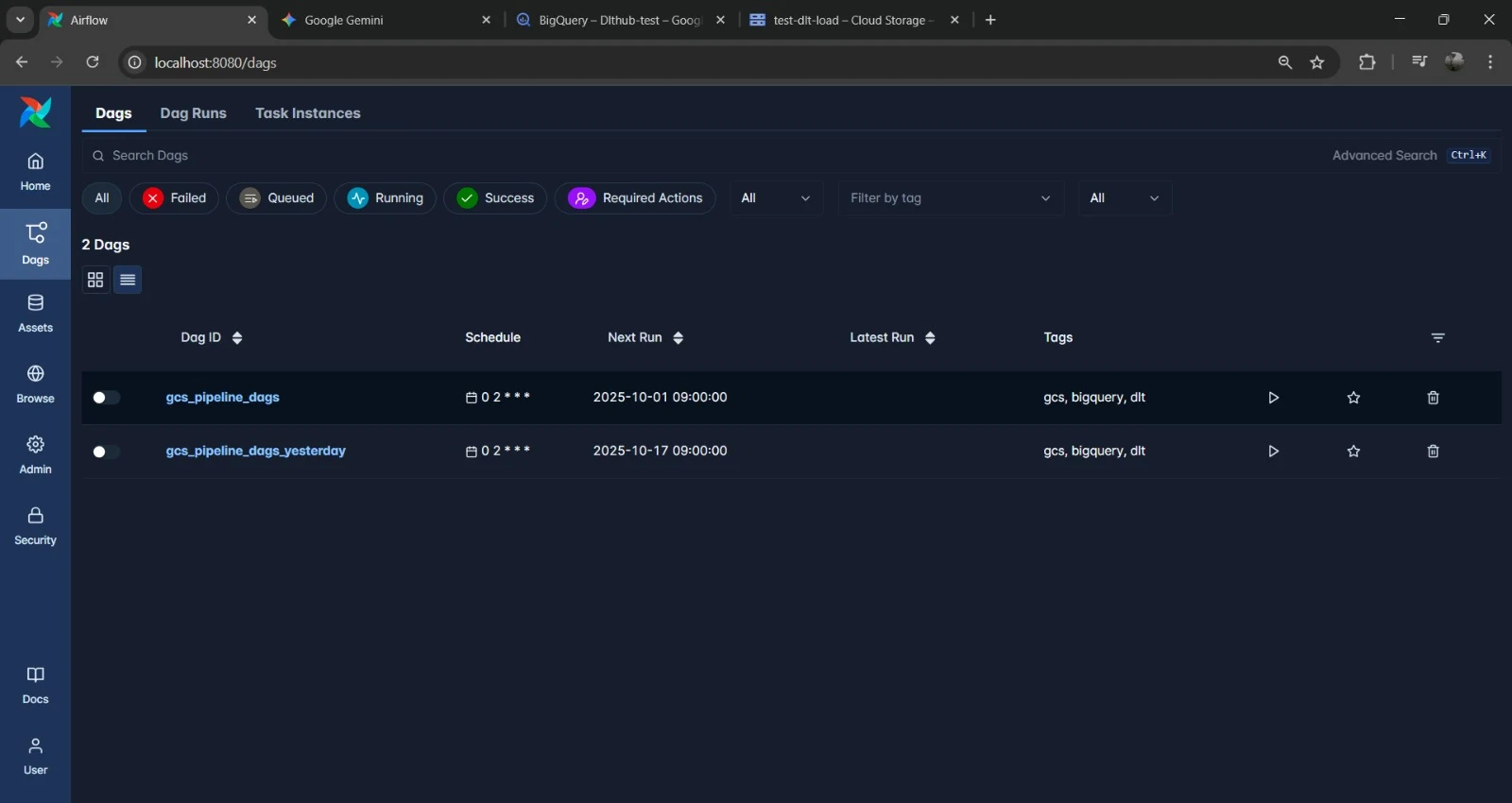This screenshot has height=803, width=1512.
Task: Open the browser extensions menu
Action: click(x=1366, y=62)
